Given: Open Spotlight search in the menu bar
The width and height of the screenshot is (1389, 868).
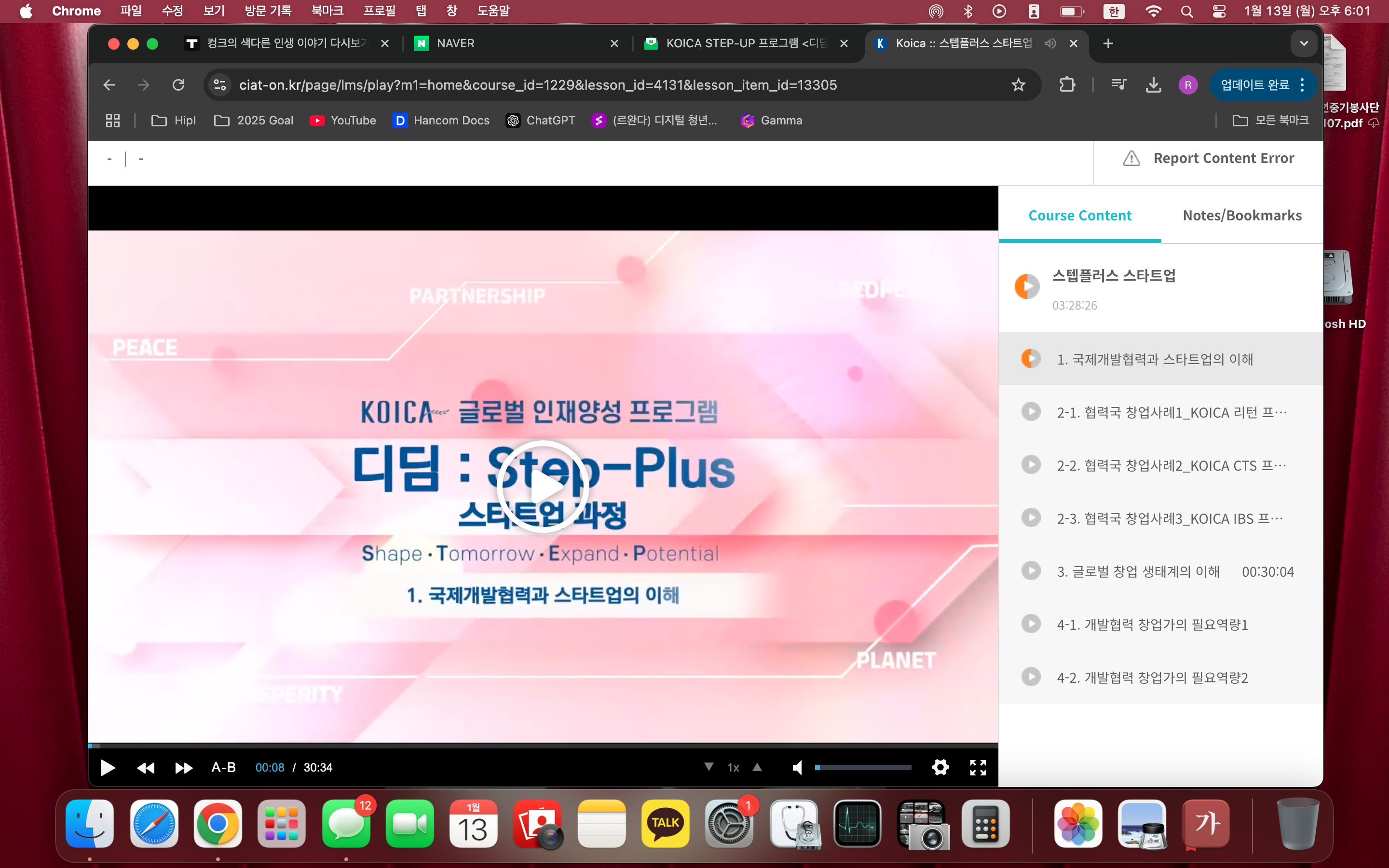Looking at the screenshot, I should (1186, 12).
